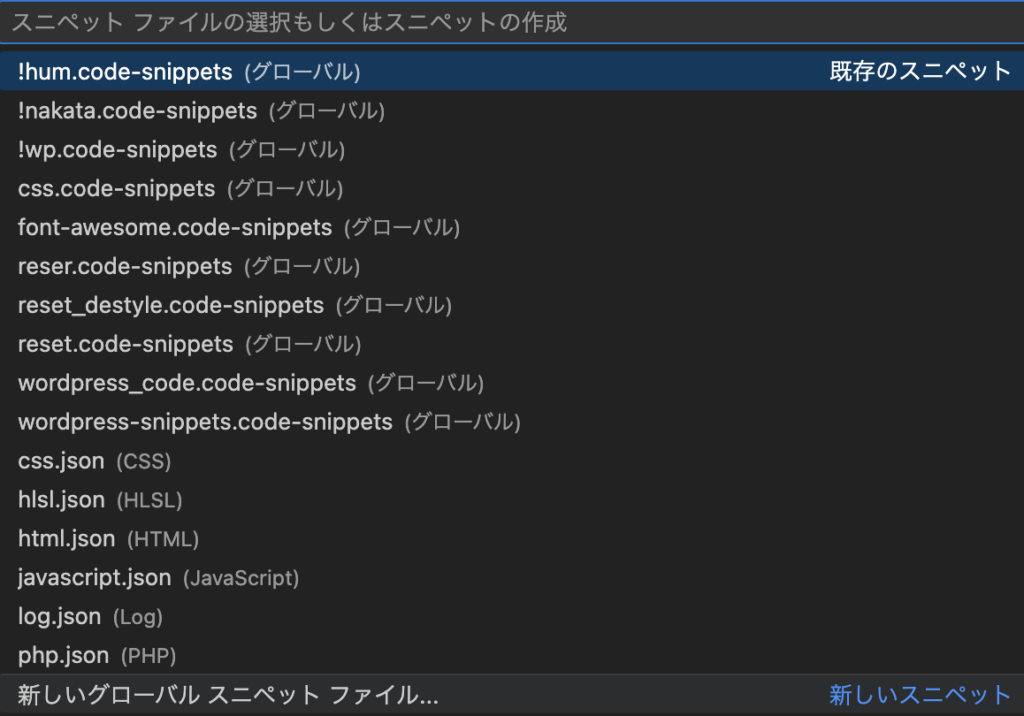Select hlsl.json HLSL snippet file
The width and height of the screenshot is (1024, 716).
tap(61, 500)
